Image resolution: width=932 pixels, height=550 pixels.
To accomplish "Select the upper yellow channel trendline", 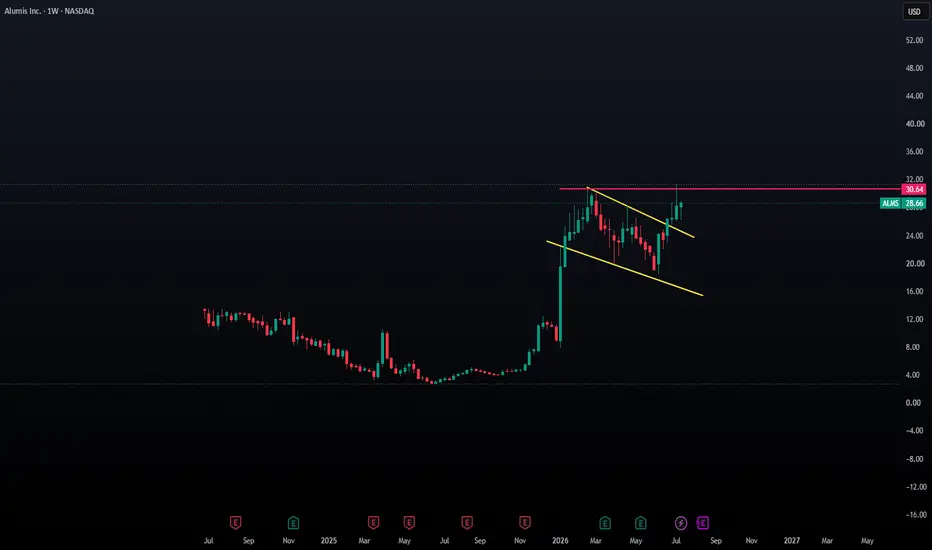I will click(x=641, y=212).
